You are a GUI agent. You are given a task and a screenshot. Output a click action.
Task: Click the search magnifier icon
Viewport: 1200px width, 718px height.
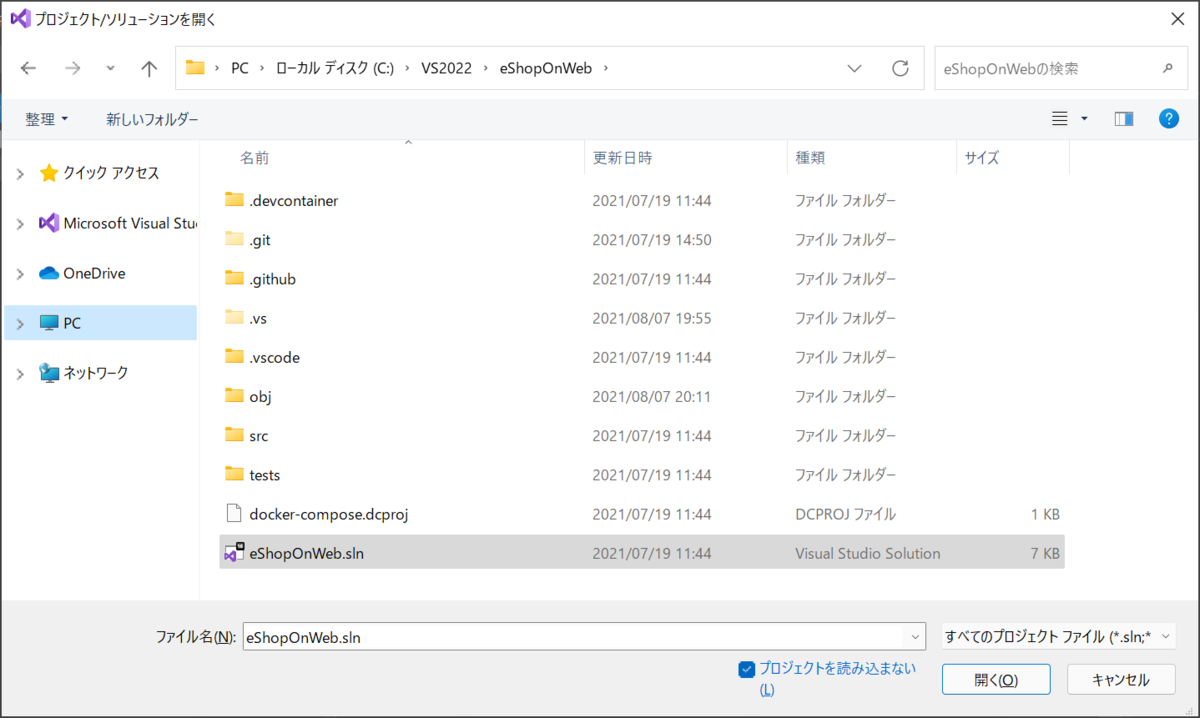pos(1168,68)
